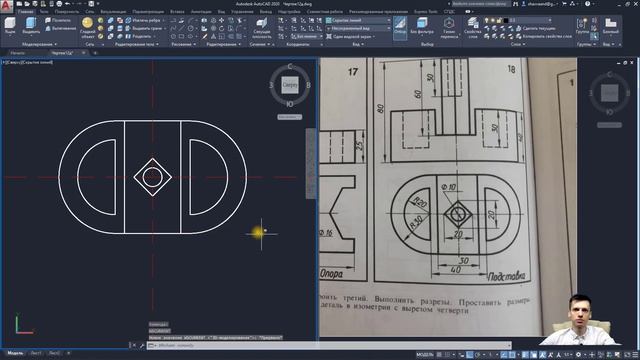Expand the Section (Сечение) panel

coord(260,44)
